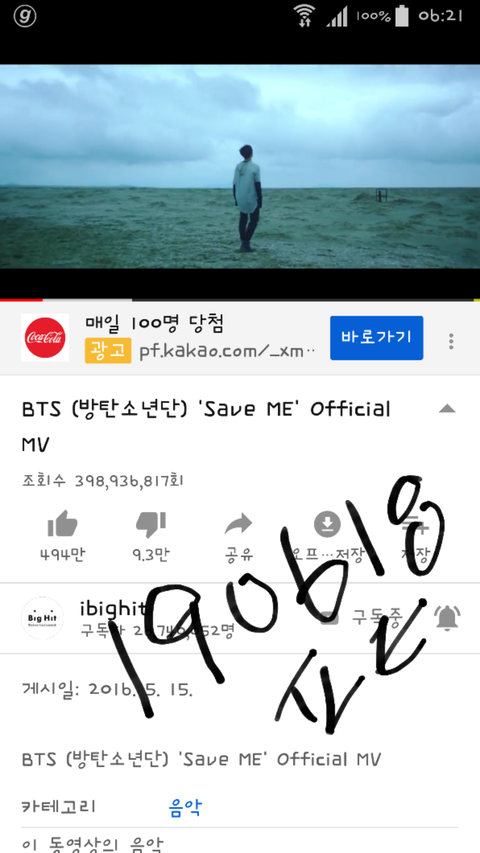The image size is (480, 853).
Task: Tap the offline save download icon
Action: point(327,524)
